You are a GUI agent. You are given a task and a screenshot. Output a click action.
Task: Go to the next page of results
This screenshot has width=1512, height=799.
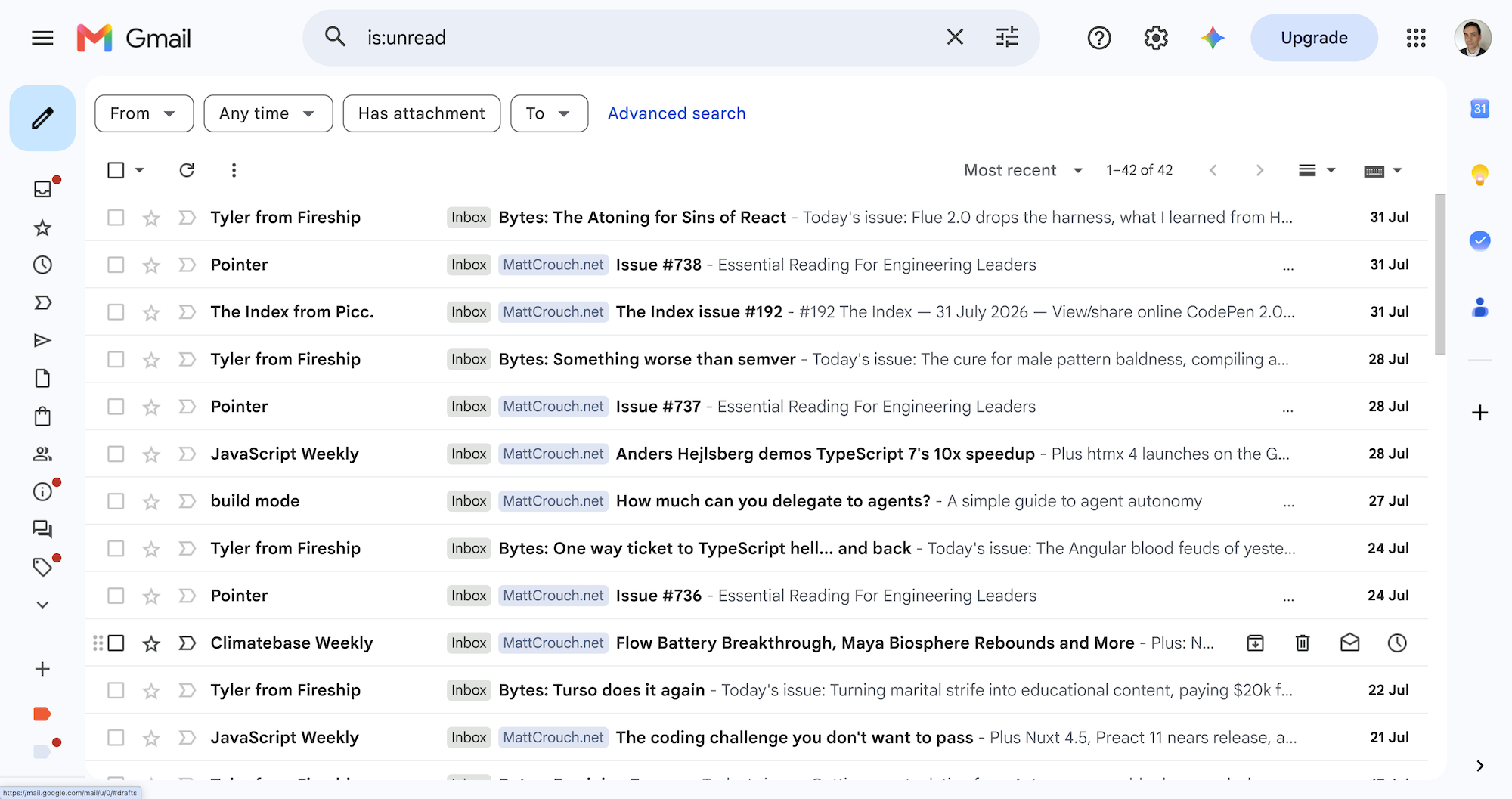[1259, 170]
